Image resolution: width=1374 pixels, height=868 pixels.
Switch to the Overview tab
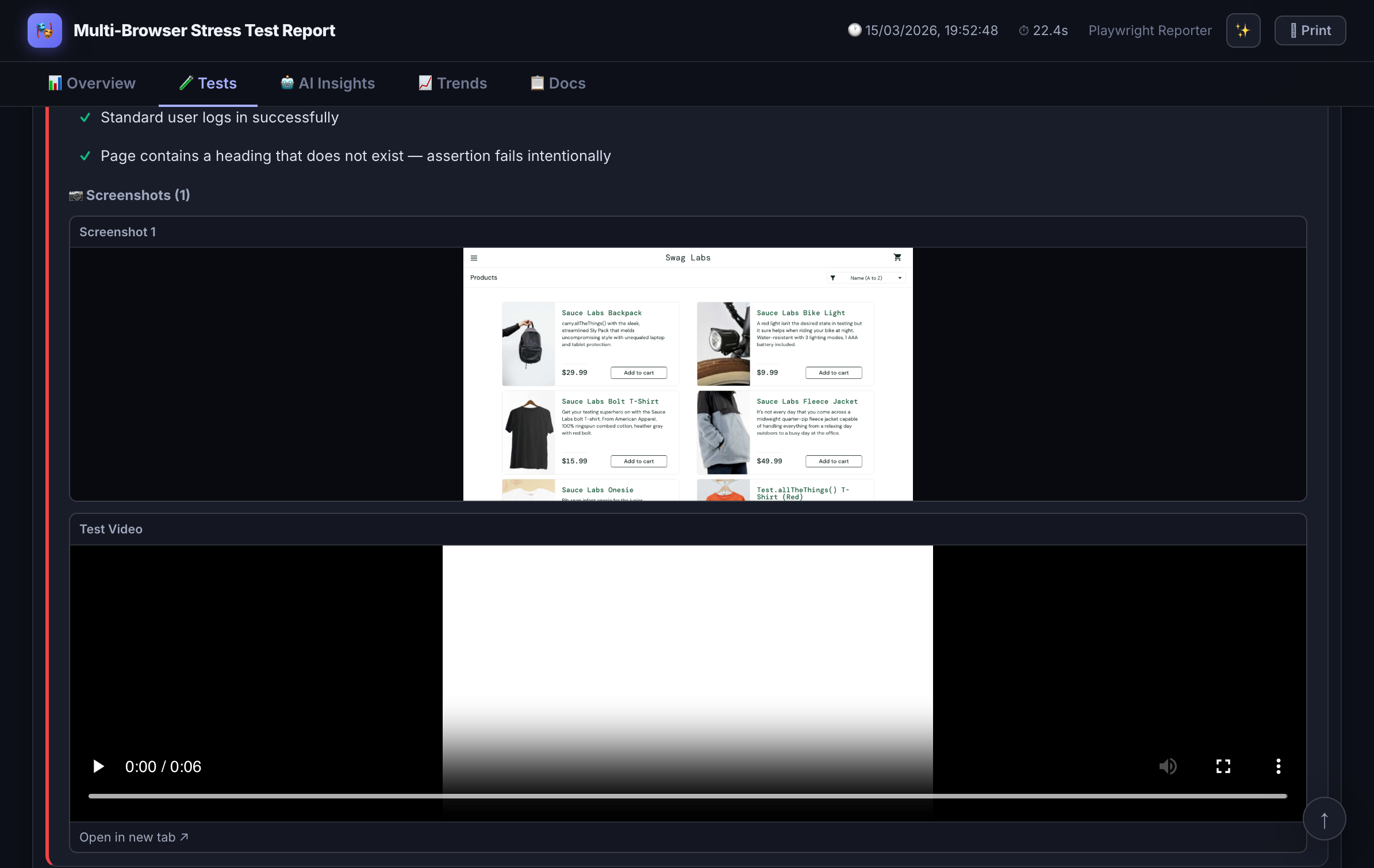(92, 83)
